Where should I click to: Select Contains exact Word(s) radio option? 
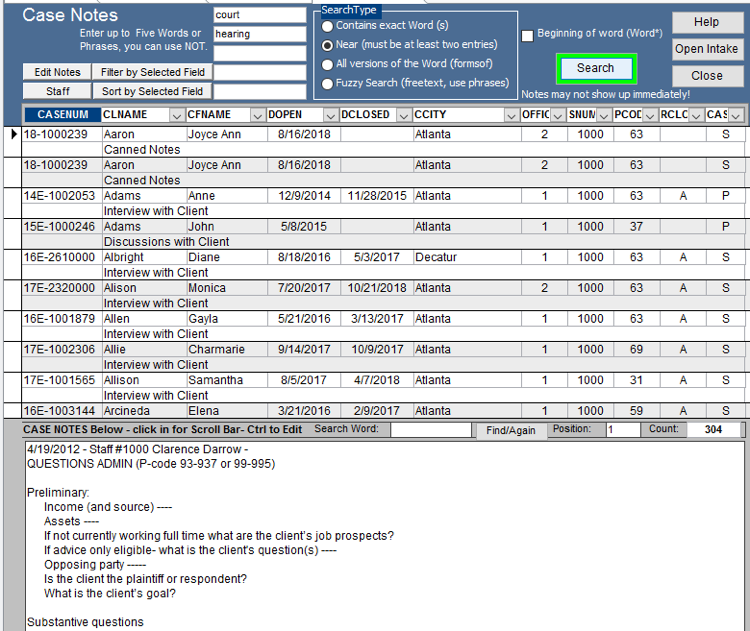click(326, 26)
